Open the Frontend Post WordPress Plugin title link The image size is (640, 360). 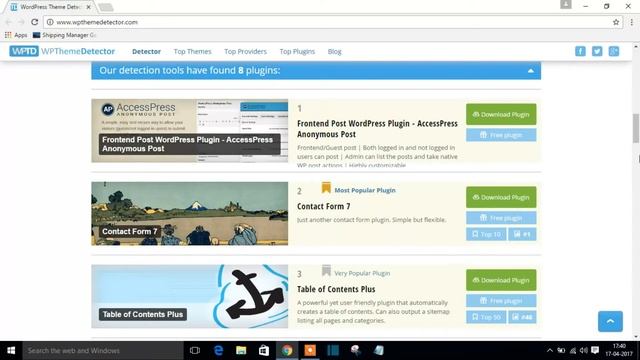(x=377, y=129)
